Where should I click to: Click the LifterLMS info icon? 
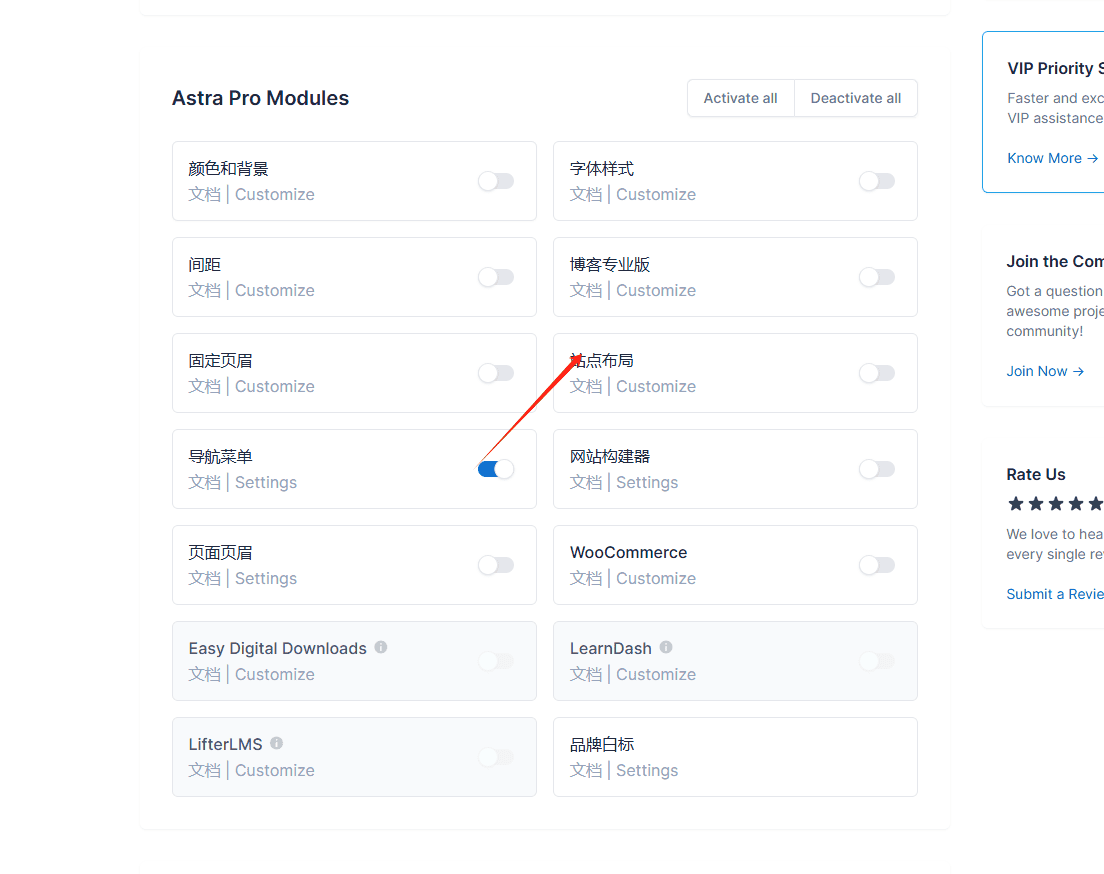(x=277, y=743)
